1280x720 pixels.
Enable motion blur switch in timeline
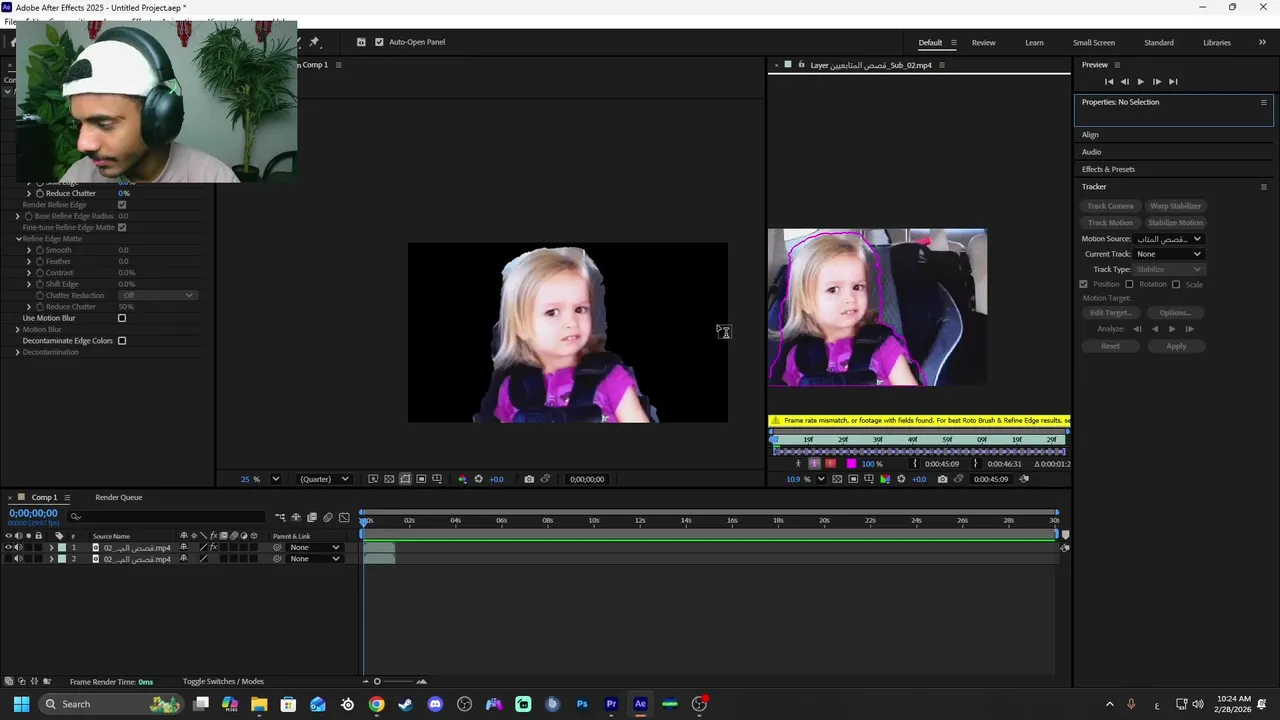coord(328,517)
